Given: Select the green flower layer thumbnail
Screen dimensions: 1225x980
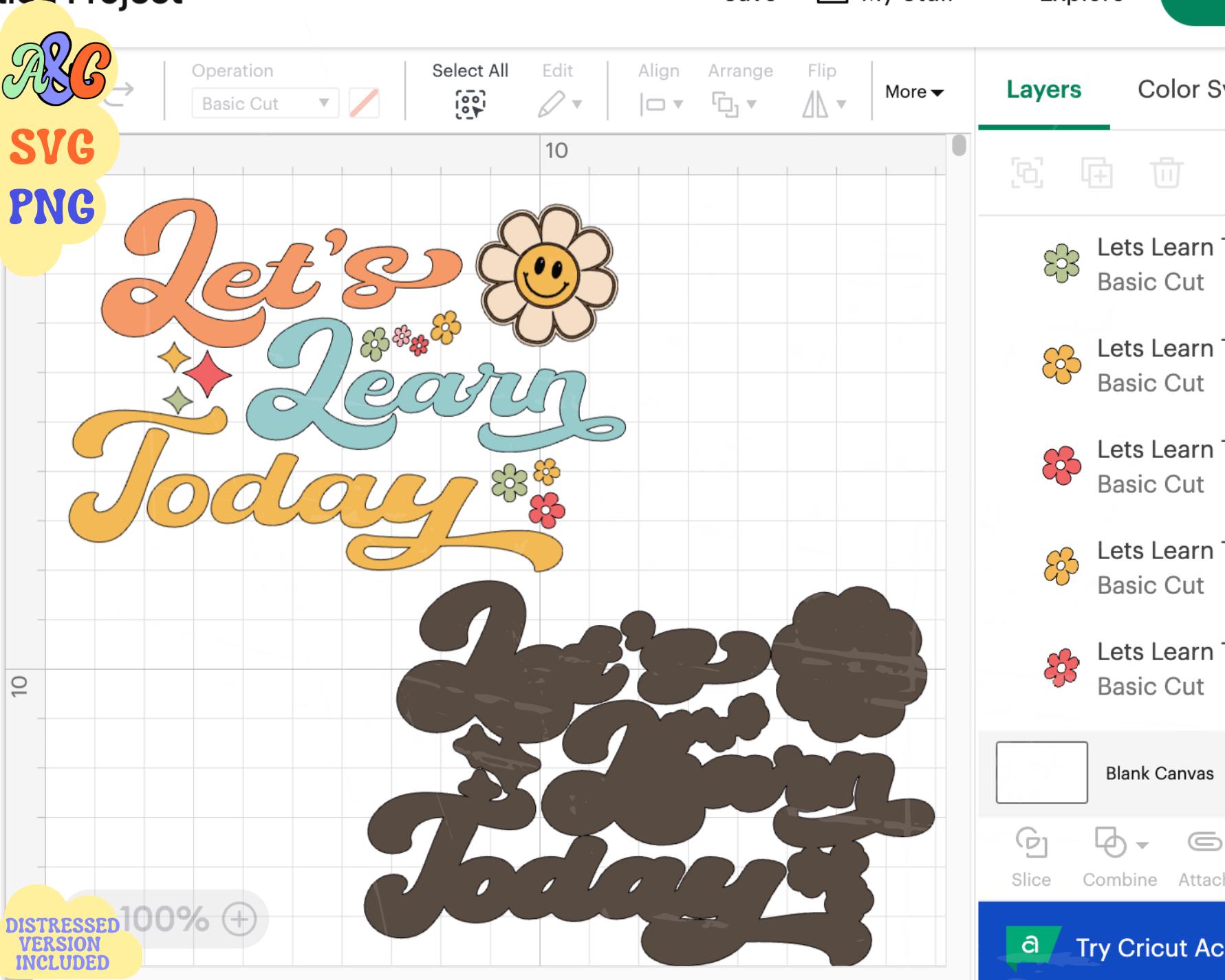Looking at the screenshot, I should (1061, 263).
